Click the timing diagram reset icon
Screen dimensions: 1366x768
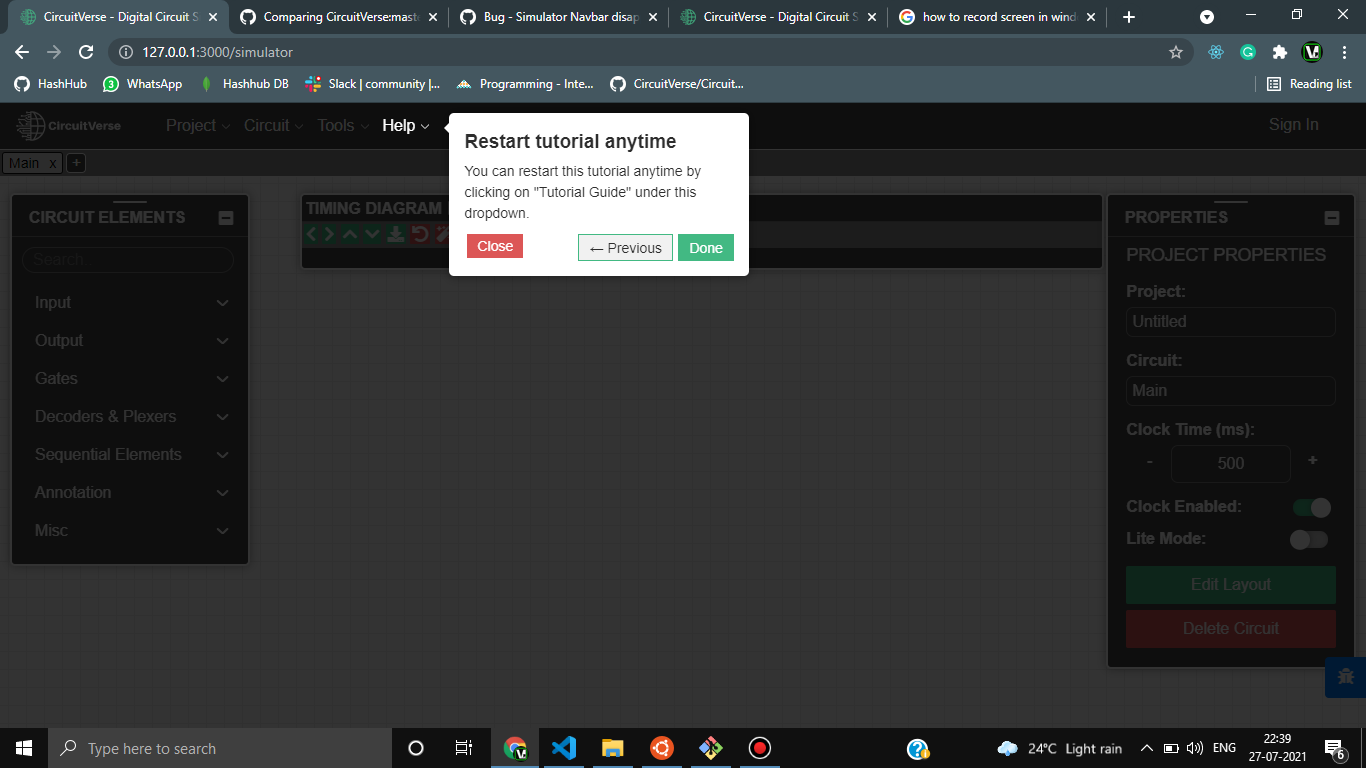click(420, 234)
